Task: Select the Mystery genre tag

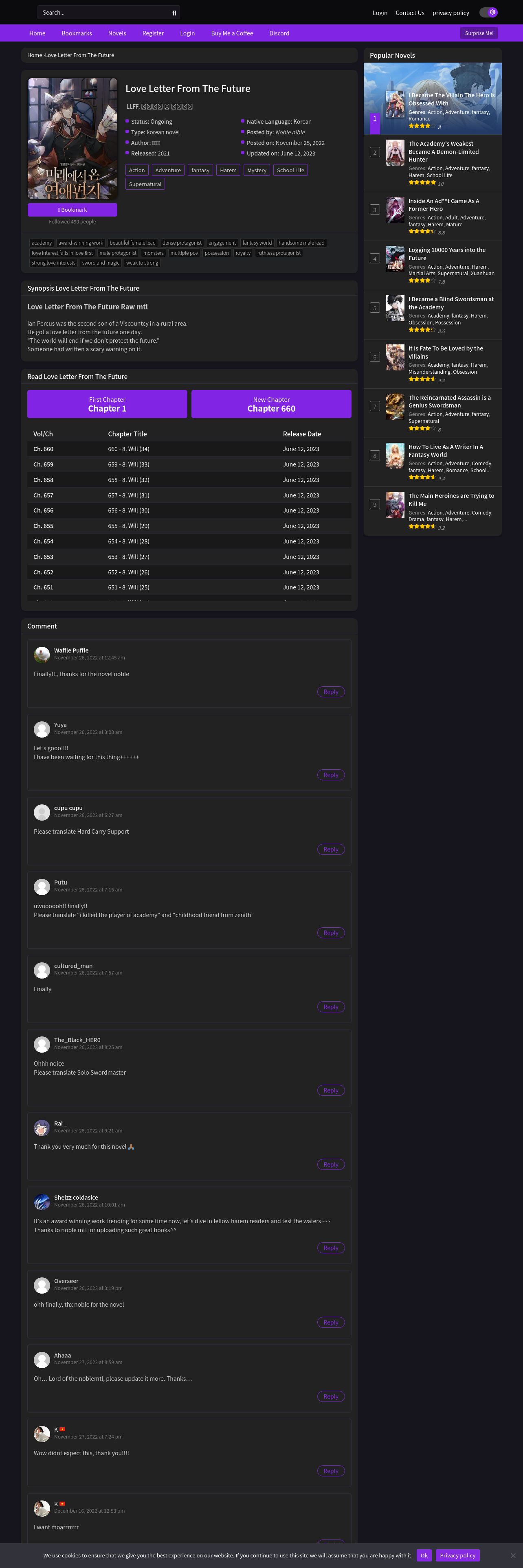Action: 256,171
